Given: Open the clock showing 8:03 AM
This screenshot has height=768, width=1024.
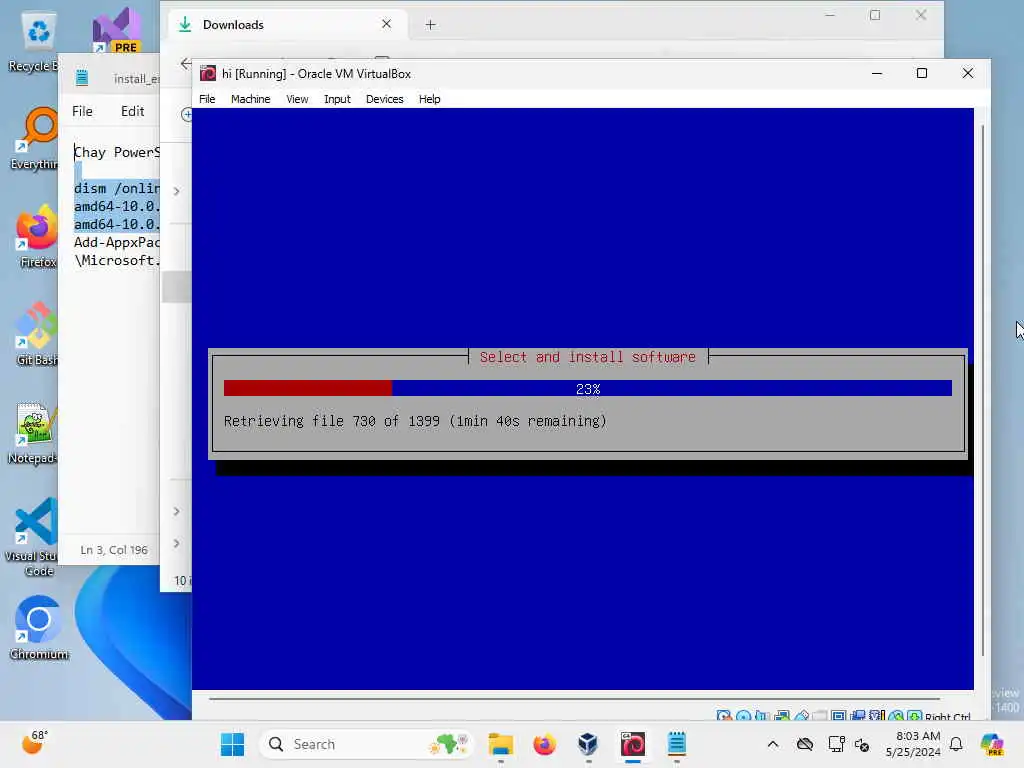Looking at the screenshot, I should (913, 744).
